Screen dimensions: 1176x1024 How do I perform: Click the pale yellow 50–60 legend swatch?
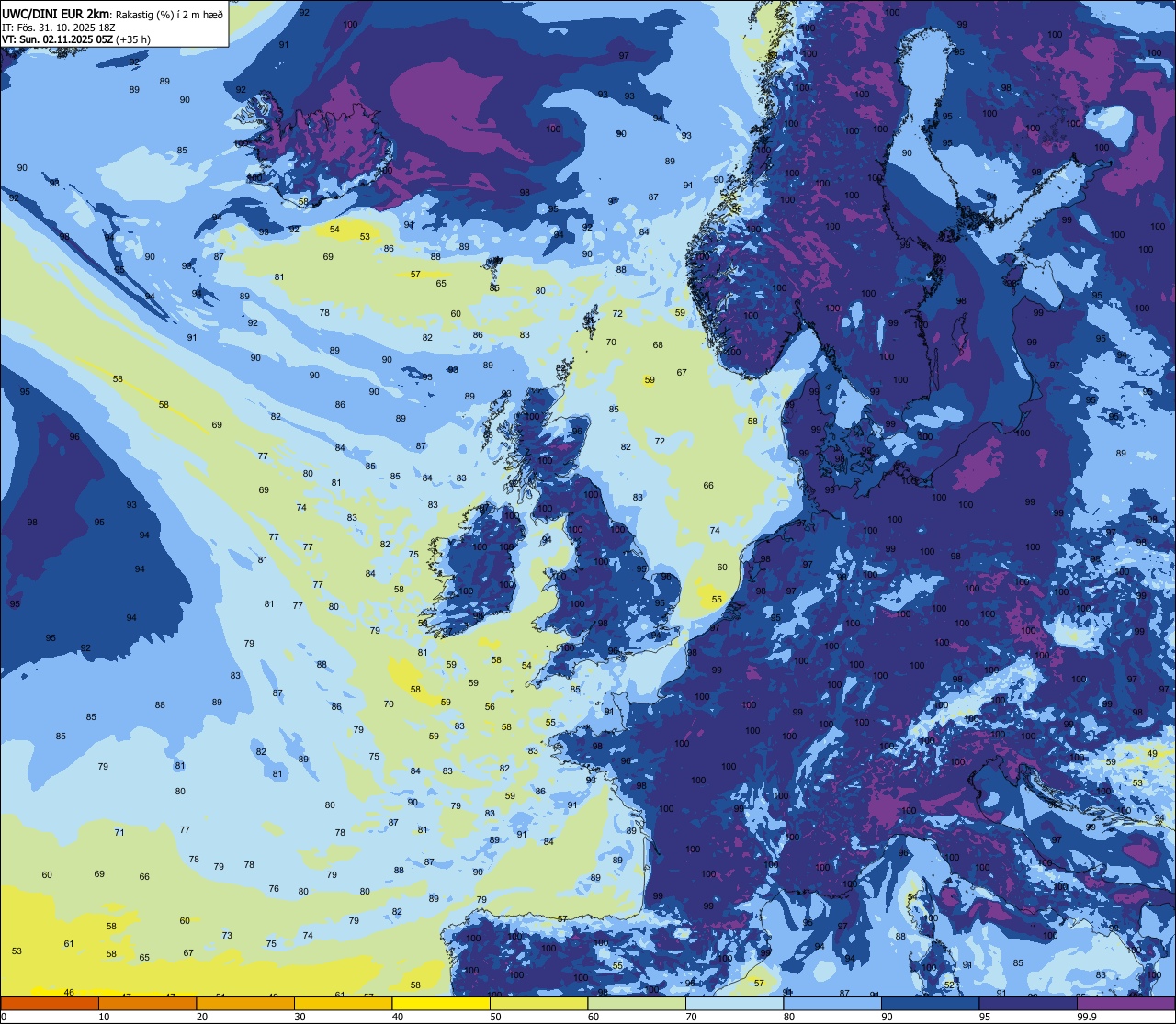click(x=538, y=1003)
